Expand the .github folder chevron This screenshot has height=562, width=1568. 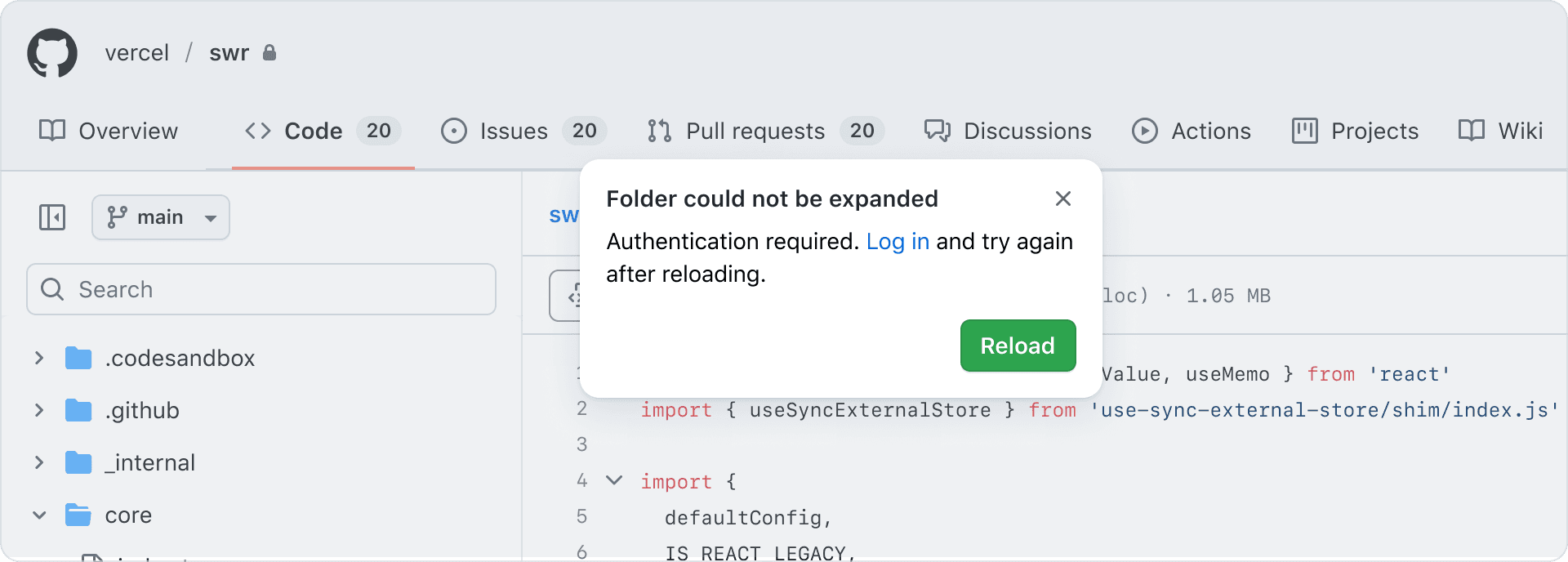pyautogui.click(x=39, y=410)
